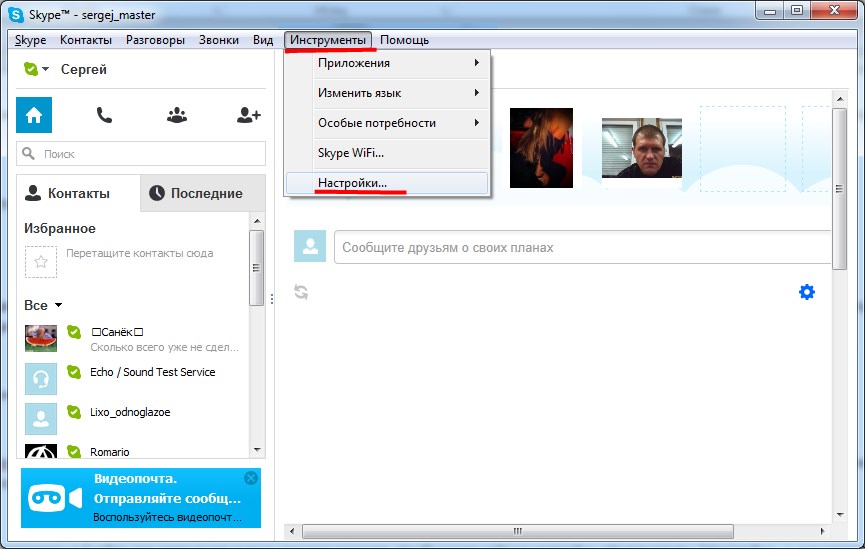Open the Помощь menu
This screenshot has height=549, width=865.
(404, 40)
